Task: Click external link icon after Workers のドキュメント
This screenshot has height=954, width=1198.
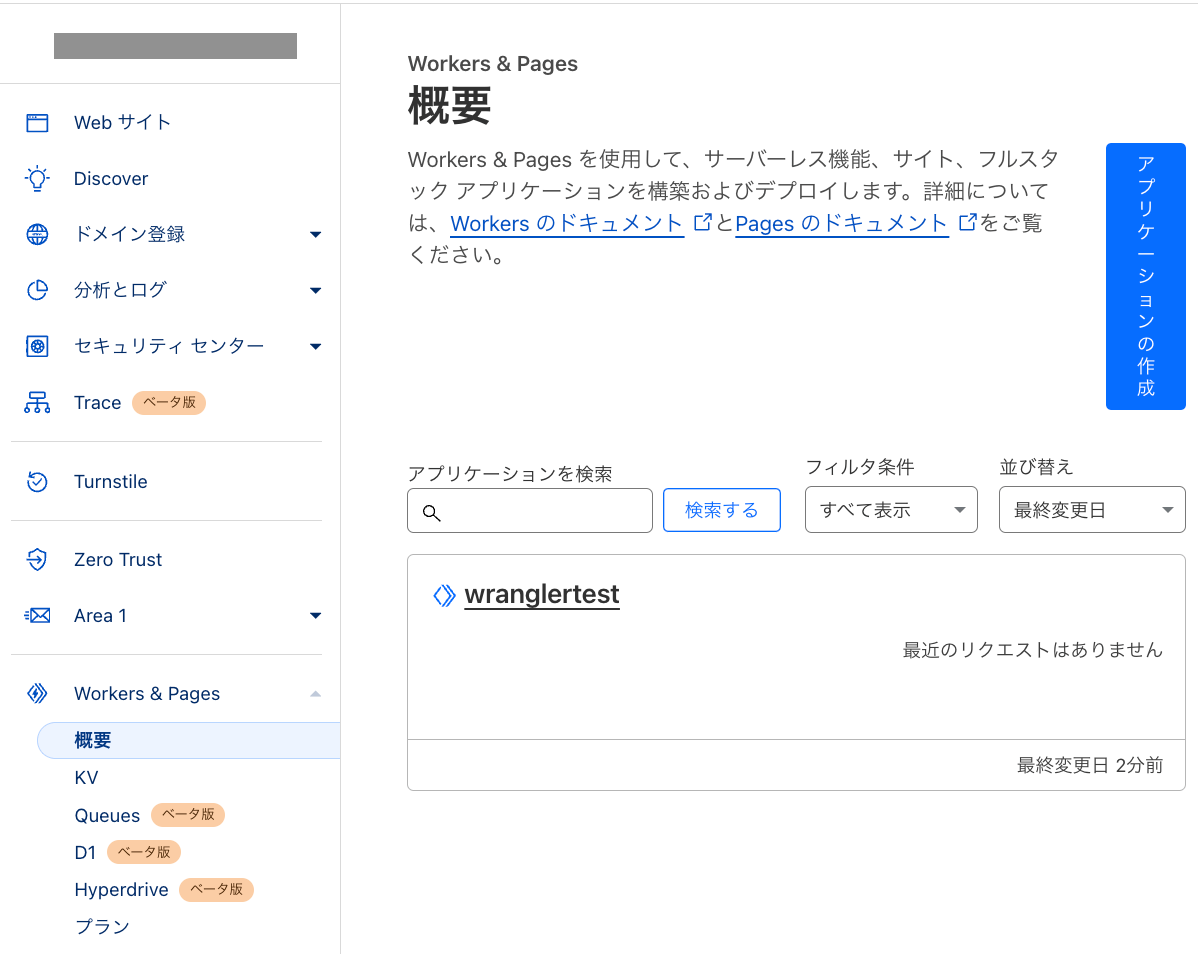Action: (702, 222)
